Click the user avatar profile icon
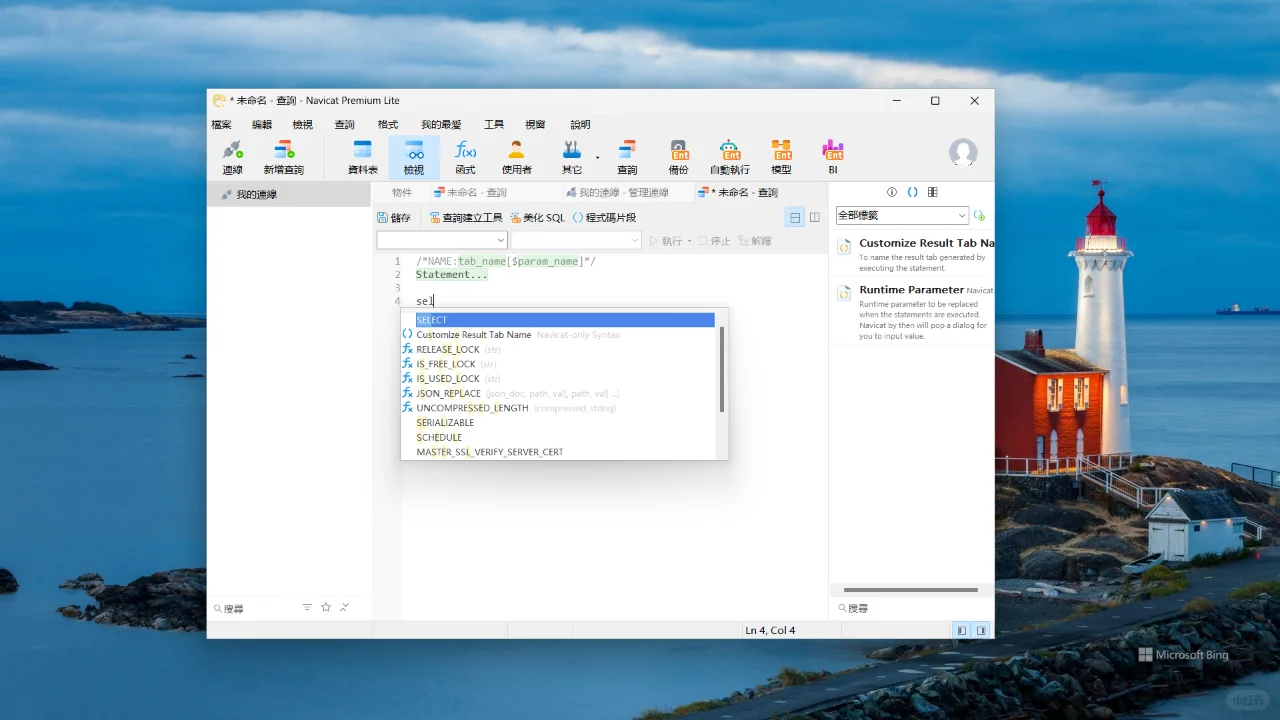Viewport: 1280px width, 720px height. click(x=963, y=152)
